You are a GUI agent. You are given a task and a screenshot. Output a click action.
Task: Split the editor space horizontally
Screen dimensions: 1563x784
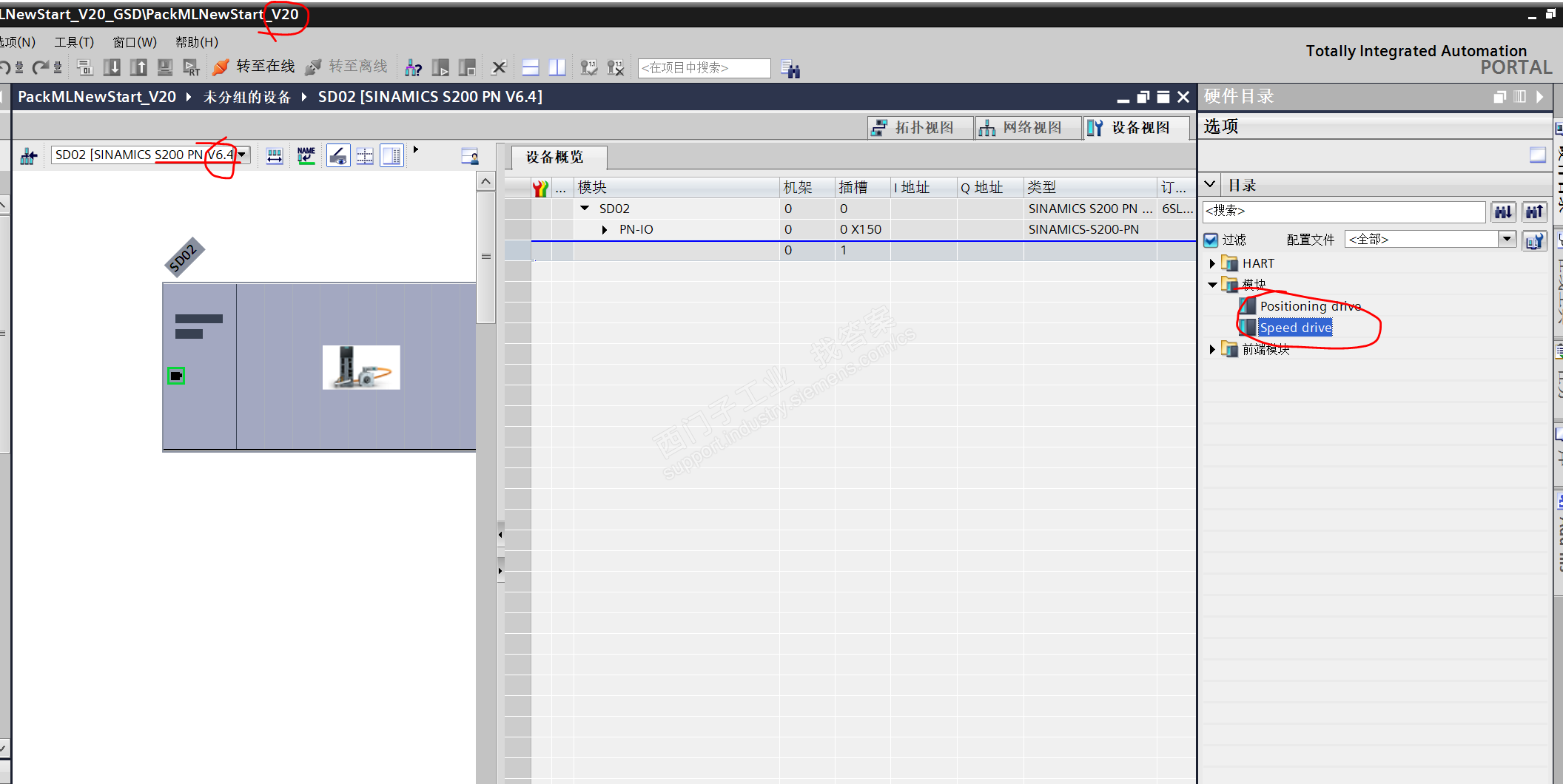(x=531, y=68)
